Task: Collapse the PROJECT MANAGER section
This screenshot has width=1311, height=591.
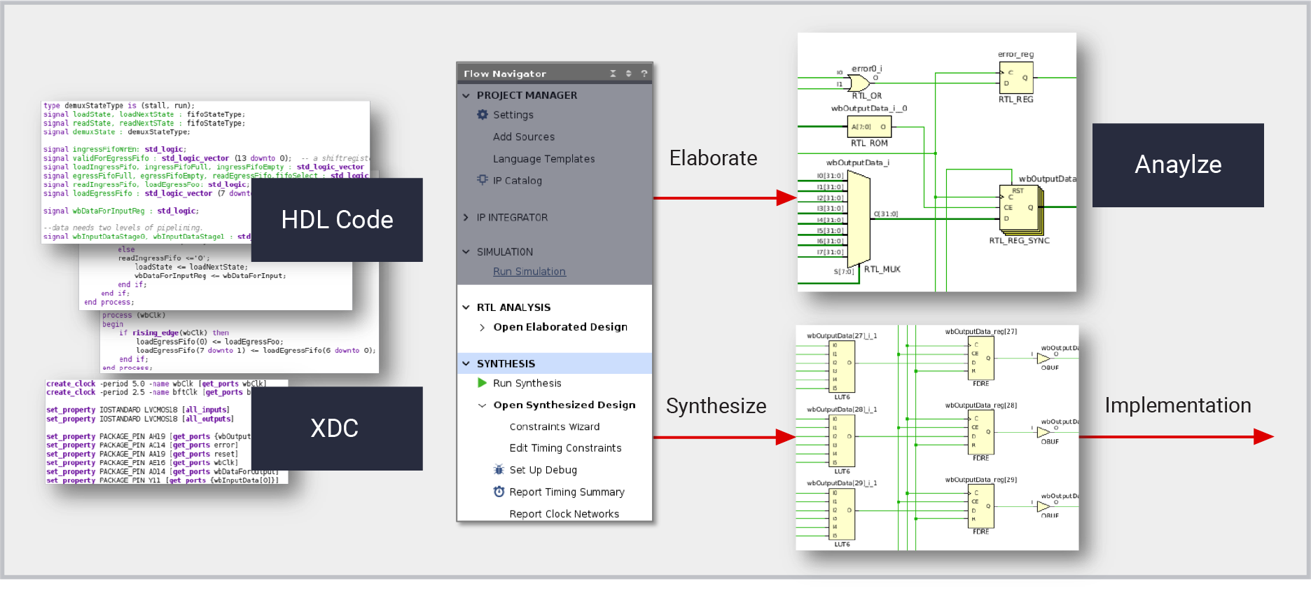Action: pyautogui.click(x=466, y=95)
